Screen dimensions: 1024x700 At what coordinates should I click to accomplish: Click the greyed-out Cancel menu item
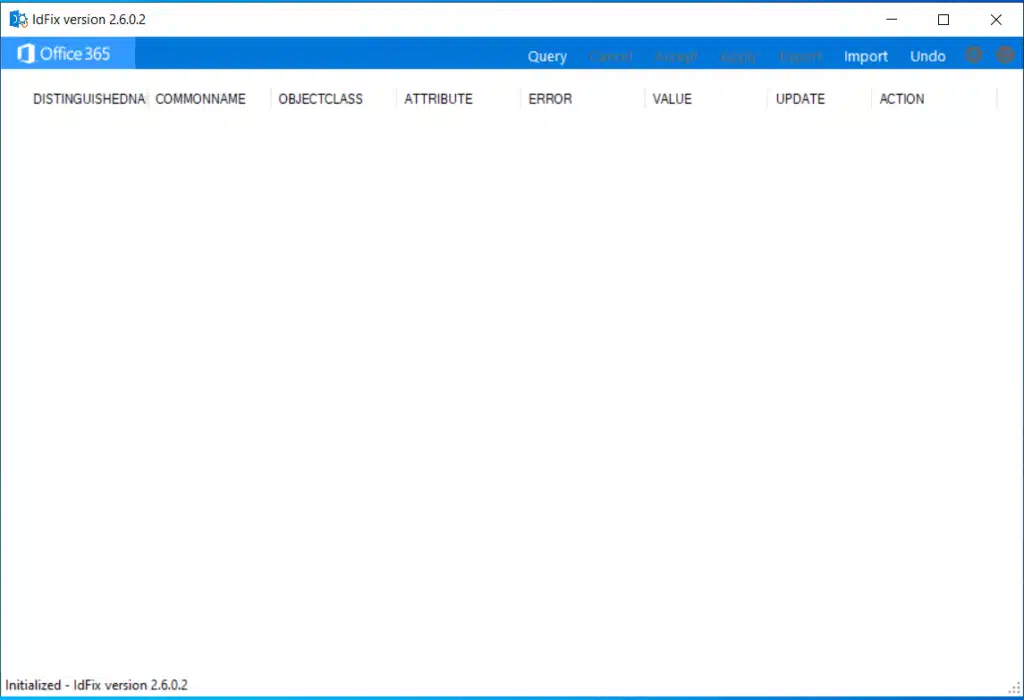pos(610,56)
